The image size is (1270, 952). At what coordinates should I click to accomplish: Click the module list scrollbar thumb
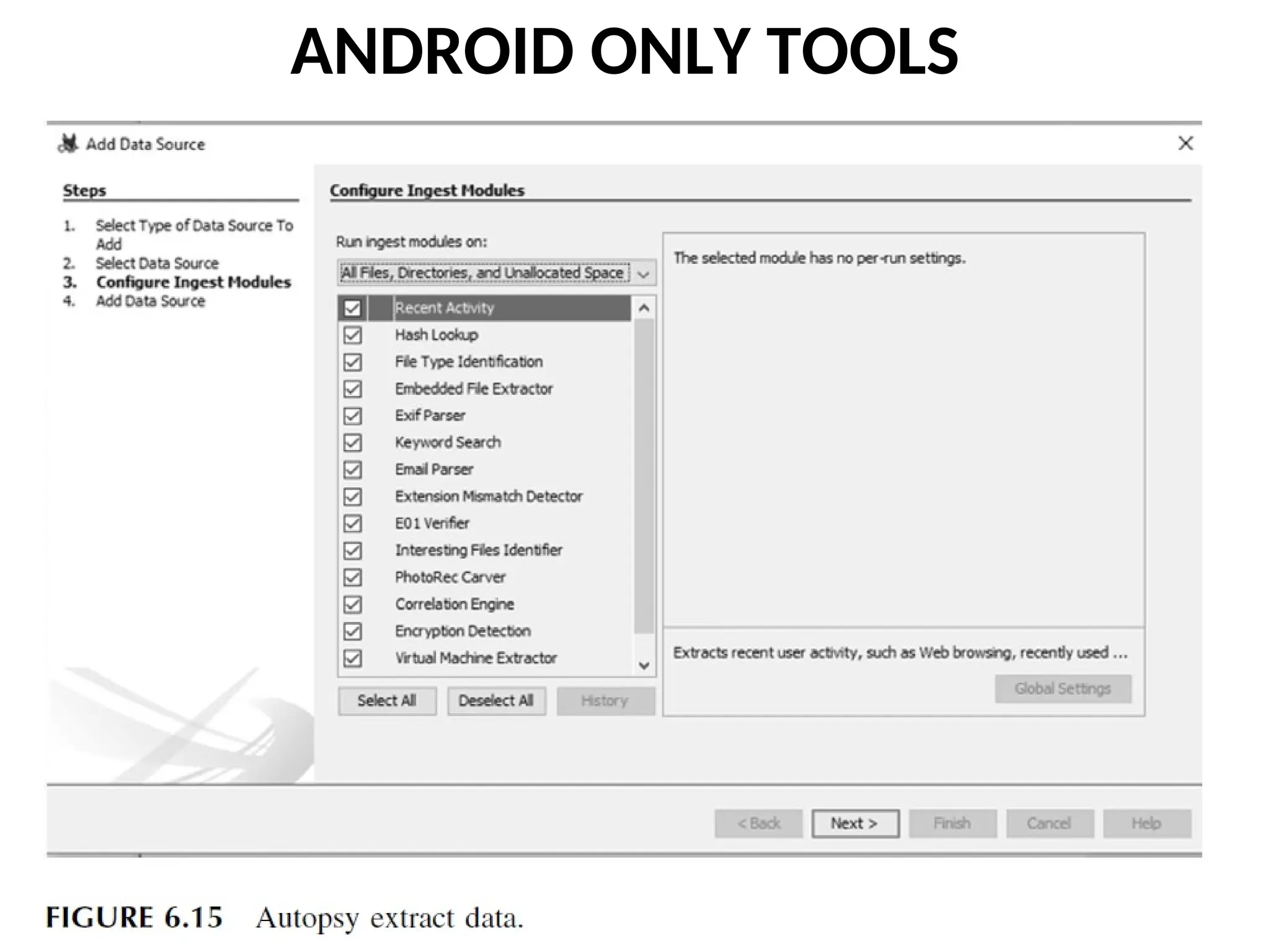[x=644, y=476]
